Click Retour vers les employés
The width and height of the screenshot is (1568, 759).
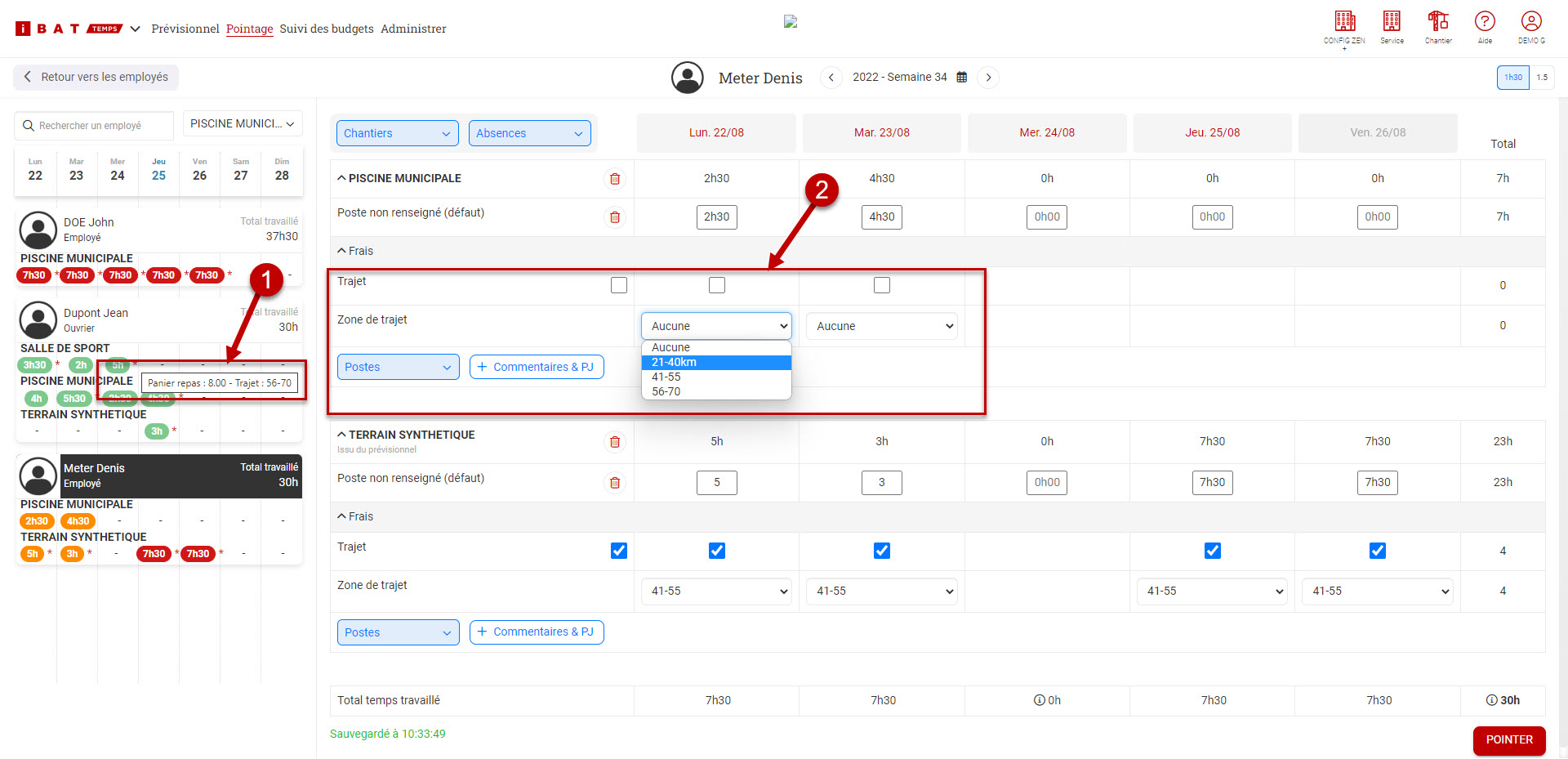(x=96, y=78)
